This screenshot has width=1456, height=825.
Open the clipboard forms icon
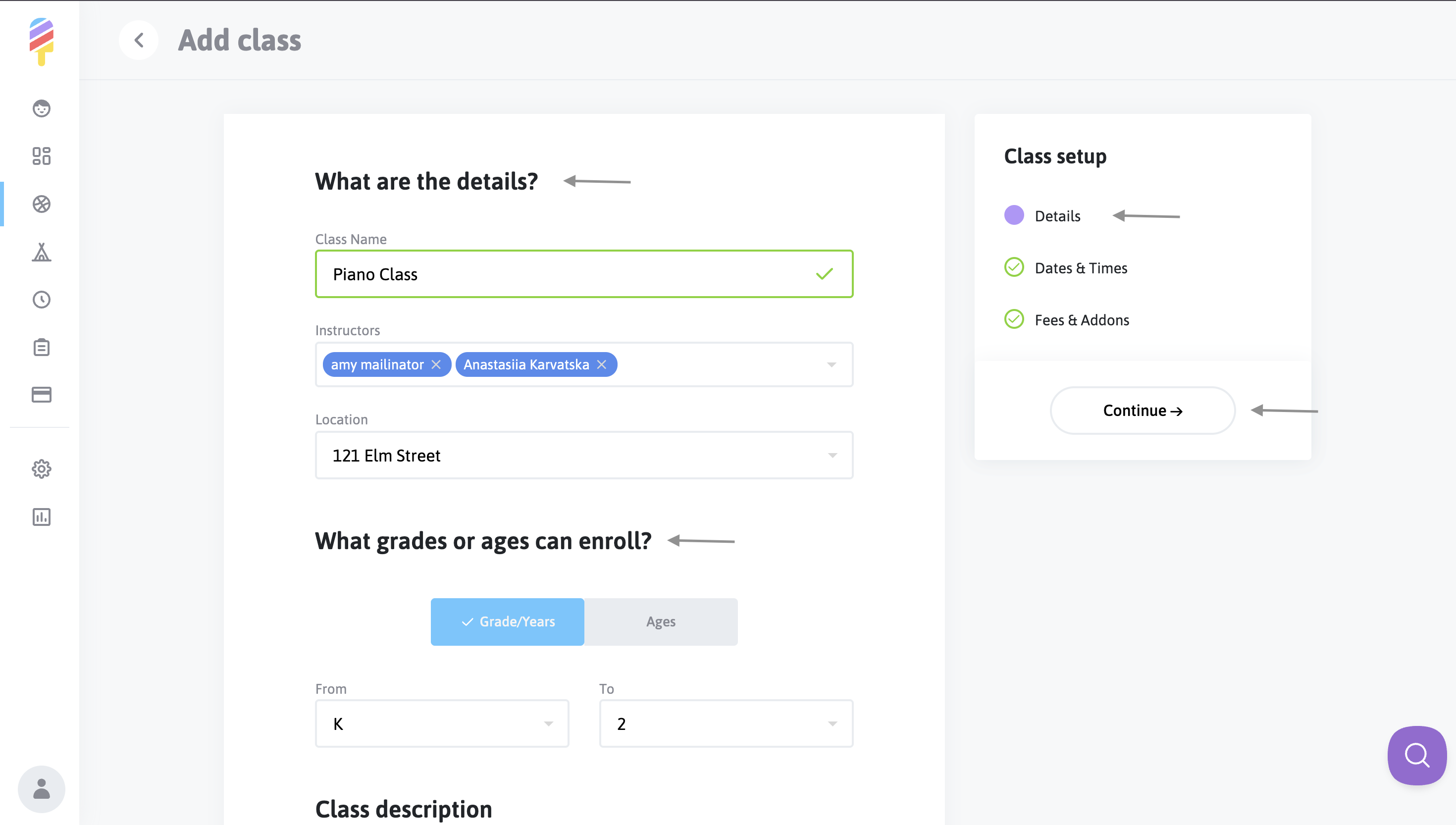[x=42, y=347]
